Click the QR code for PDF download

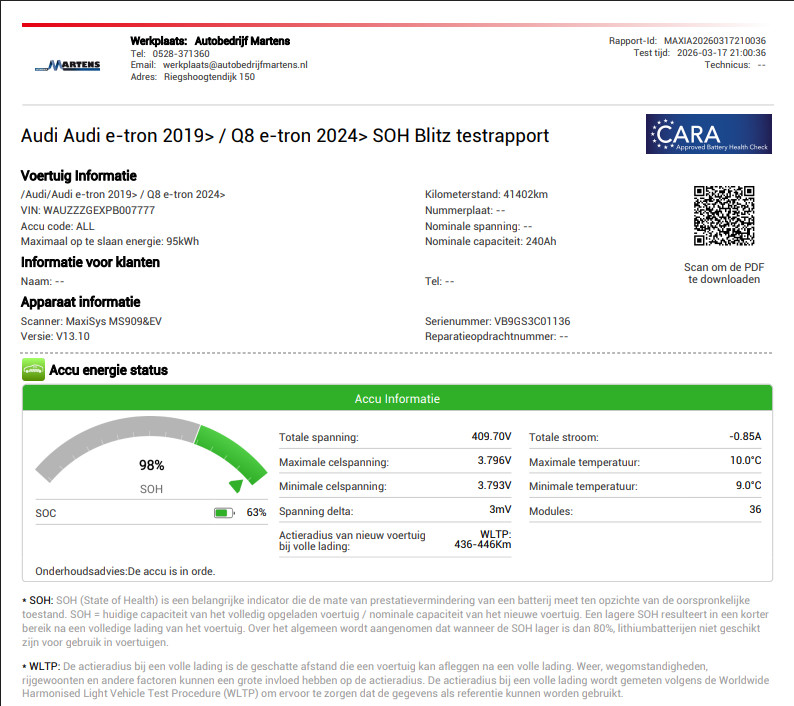coord(724,216)
